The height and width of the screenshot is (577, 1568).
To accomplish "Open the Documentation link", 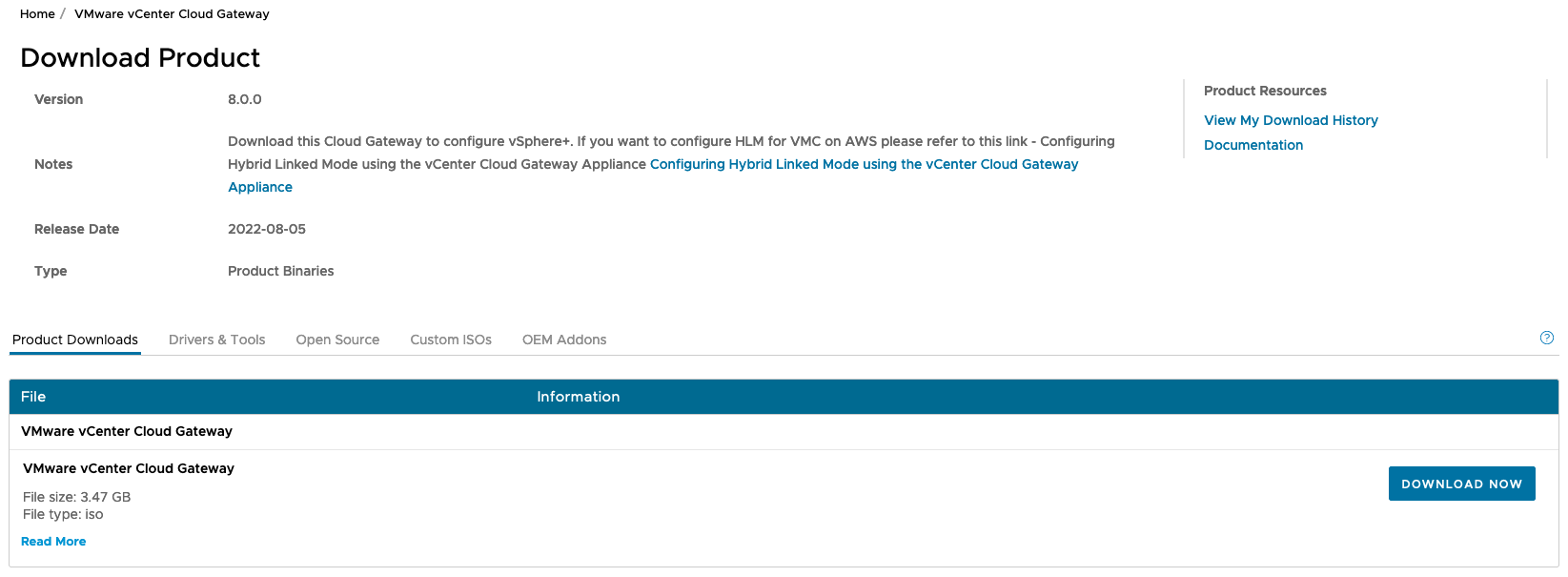I will 1253,144.
